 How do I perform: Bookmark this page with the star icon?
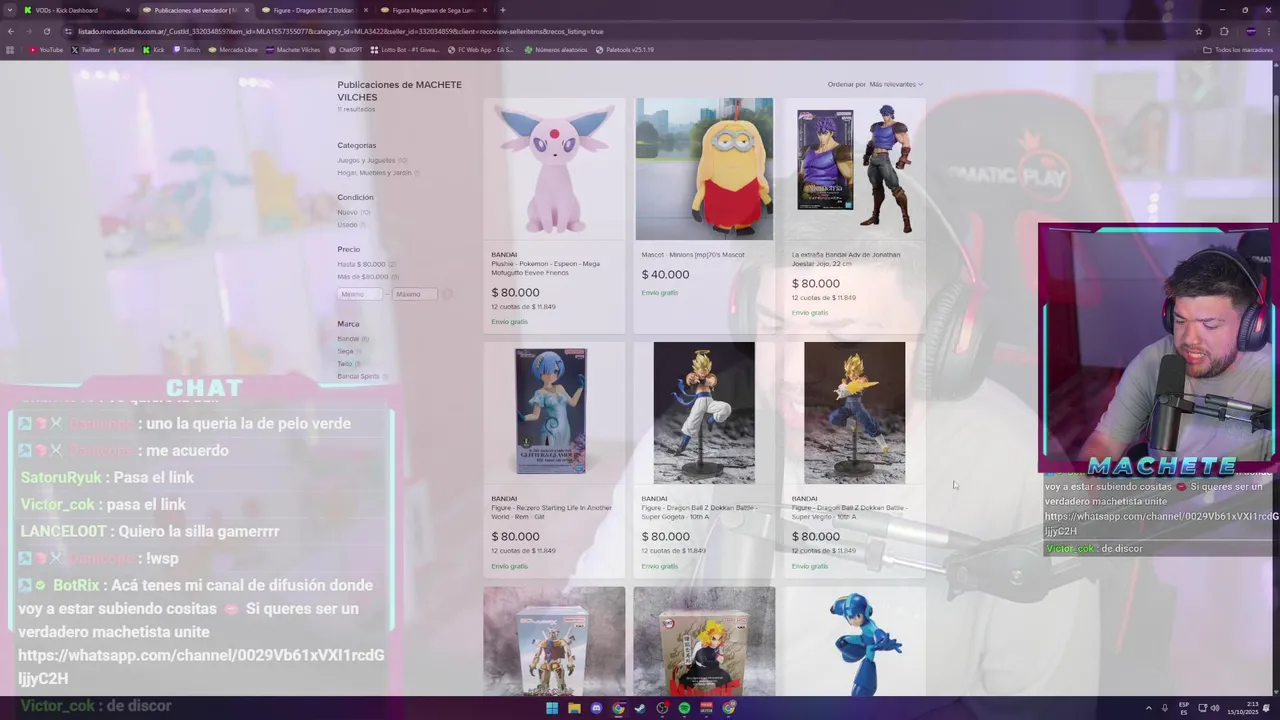1198,31
